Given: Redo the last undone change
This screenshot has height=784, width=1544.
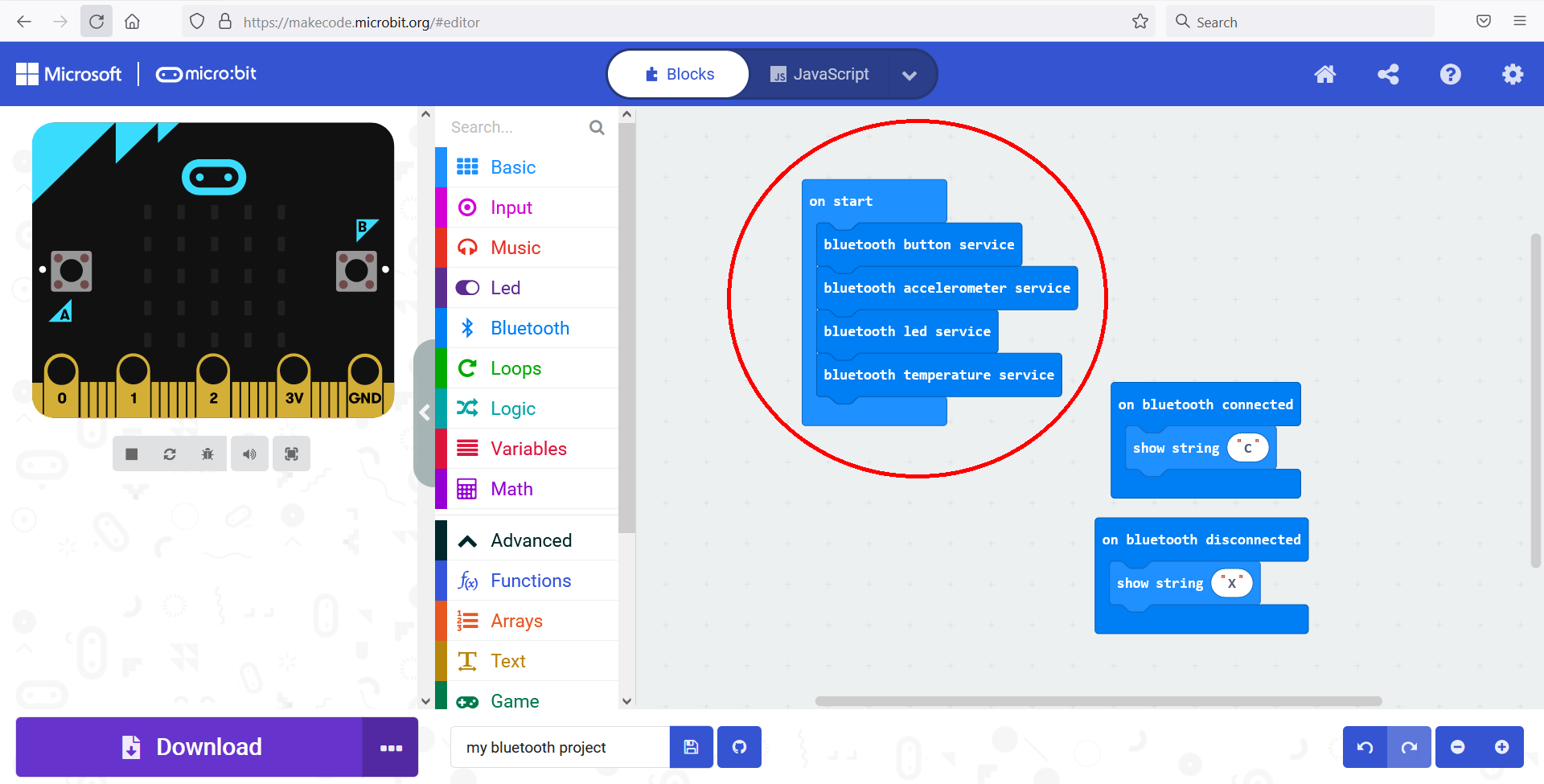Looking at the screenshot, I should click(1409, 747).
